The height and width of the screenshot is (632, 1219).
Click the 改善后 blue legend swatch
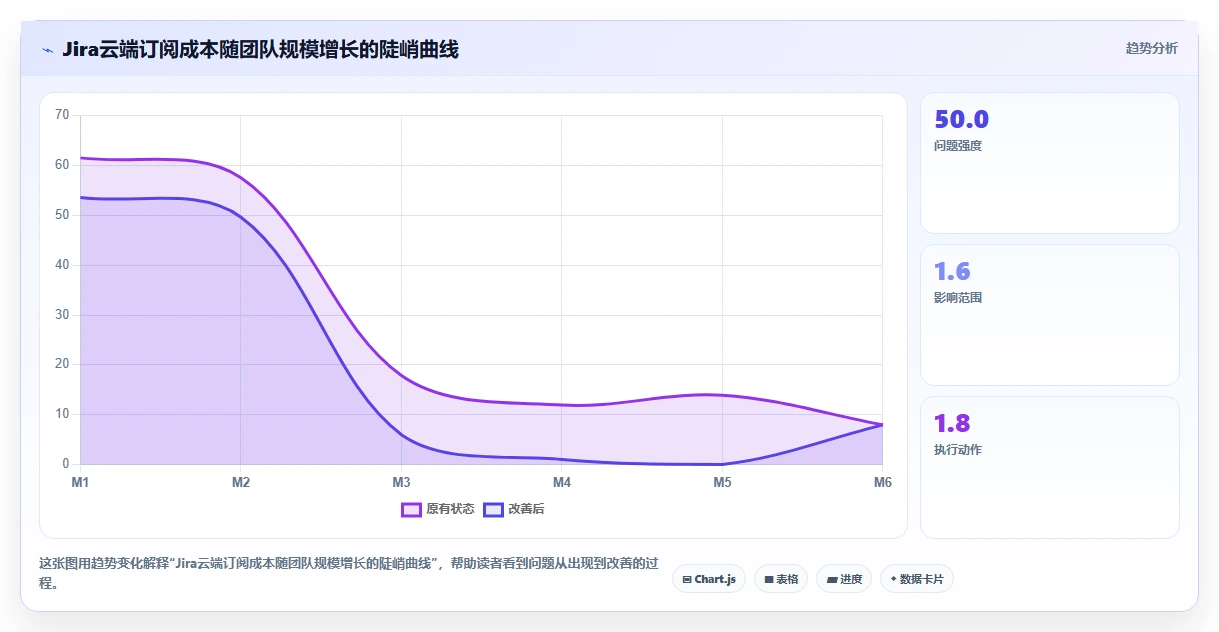coord(493,509)
